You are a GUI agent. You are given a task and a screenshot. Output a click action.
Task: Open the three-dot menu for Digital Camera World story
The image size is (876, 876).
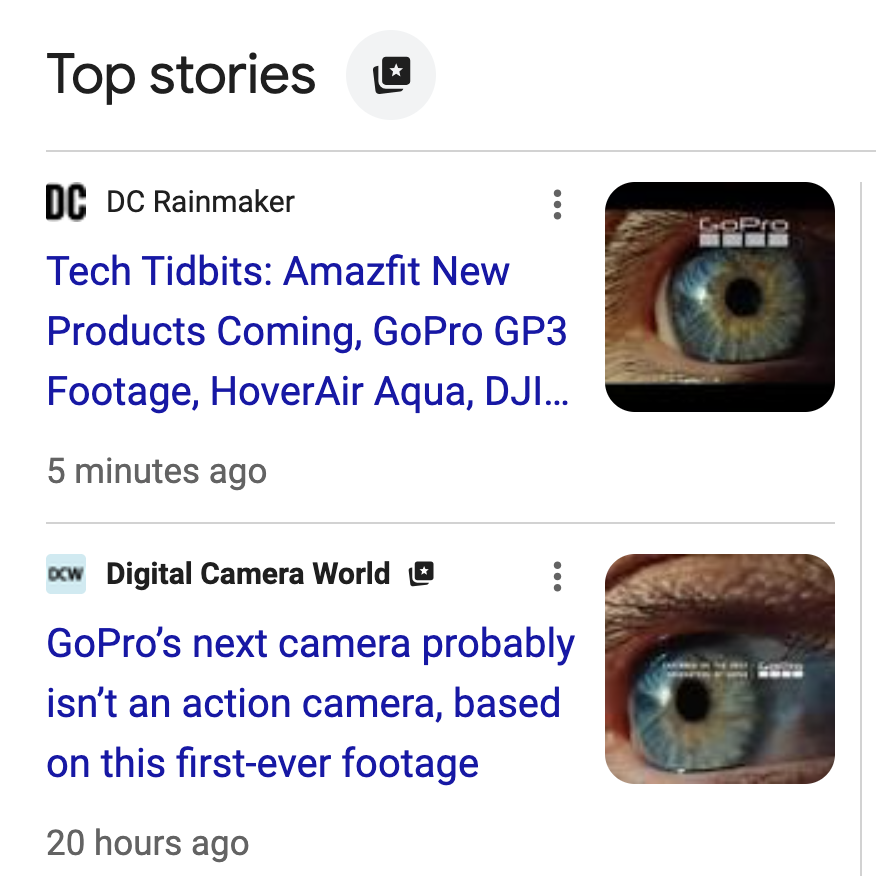[557, 576]
